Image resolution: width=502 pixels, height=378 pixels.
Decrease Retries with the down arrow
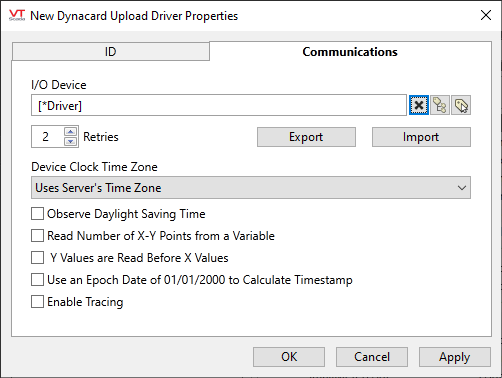coord(70,142)
